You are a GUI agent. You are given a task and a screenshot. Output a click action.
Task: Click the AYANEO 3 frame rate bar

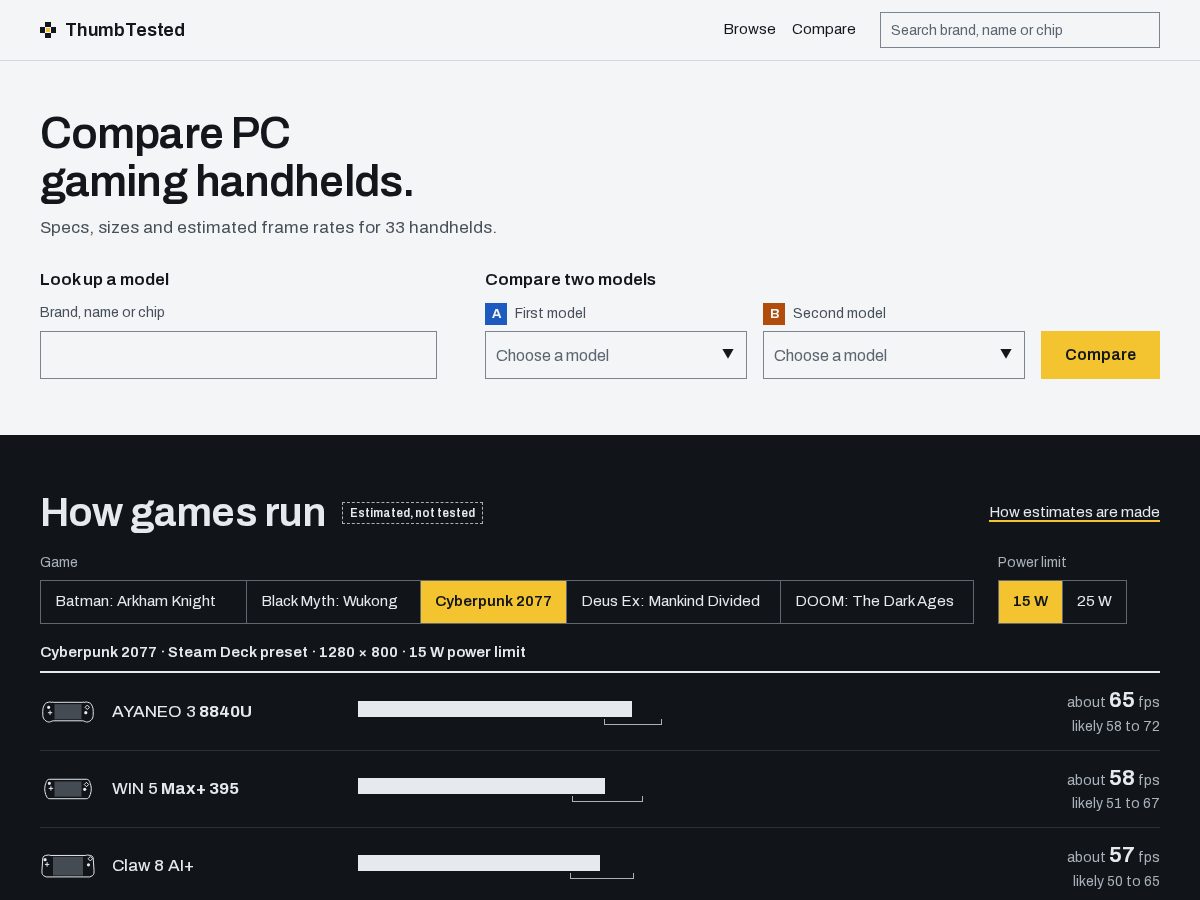(495, 709)
